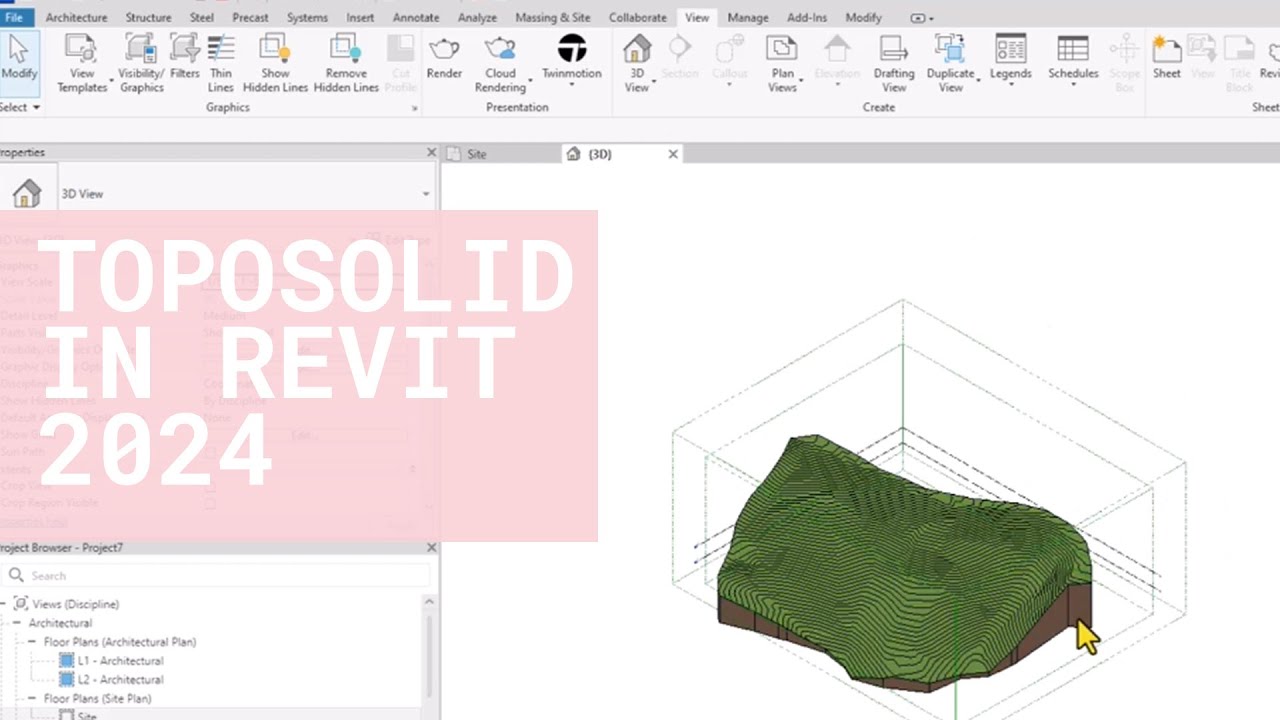The height and width of the screenshot is (720, 1280).
Task: Open the ribbon display options dropdown
Action: [922, 18]
